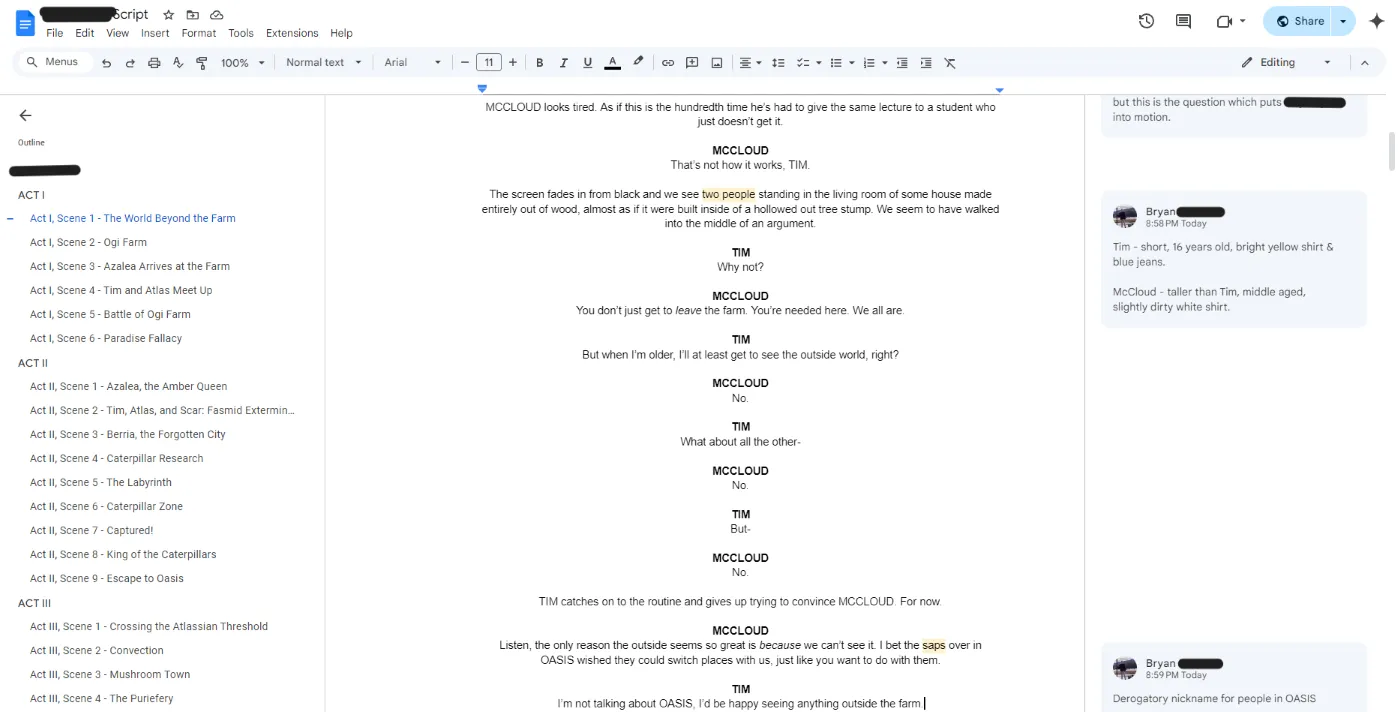This screenshot has height=712, width=1398.
Task: Close the outline with back arrow
Action: click(x=26, y=115)
